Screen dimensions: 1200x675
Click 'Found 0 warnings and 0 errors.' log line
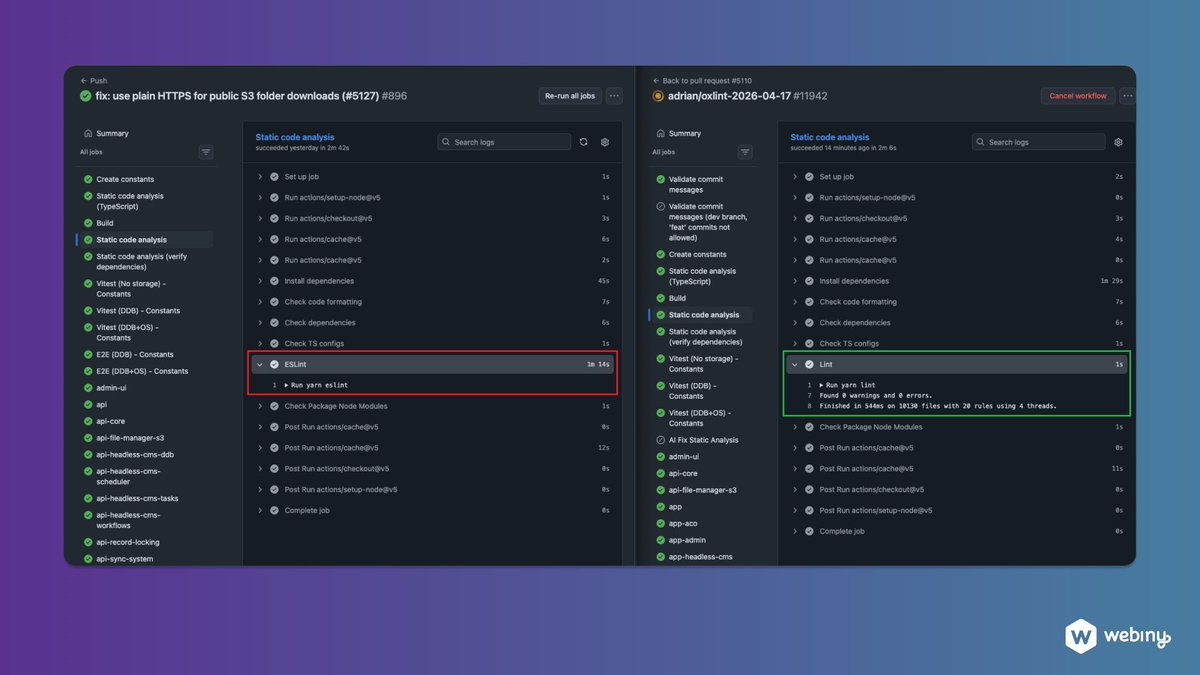pyautogui.click(x=877, y=395)
